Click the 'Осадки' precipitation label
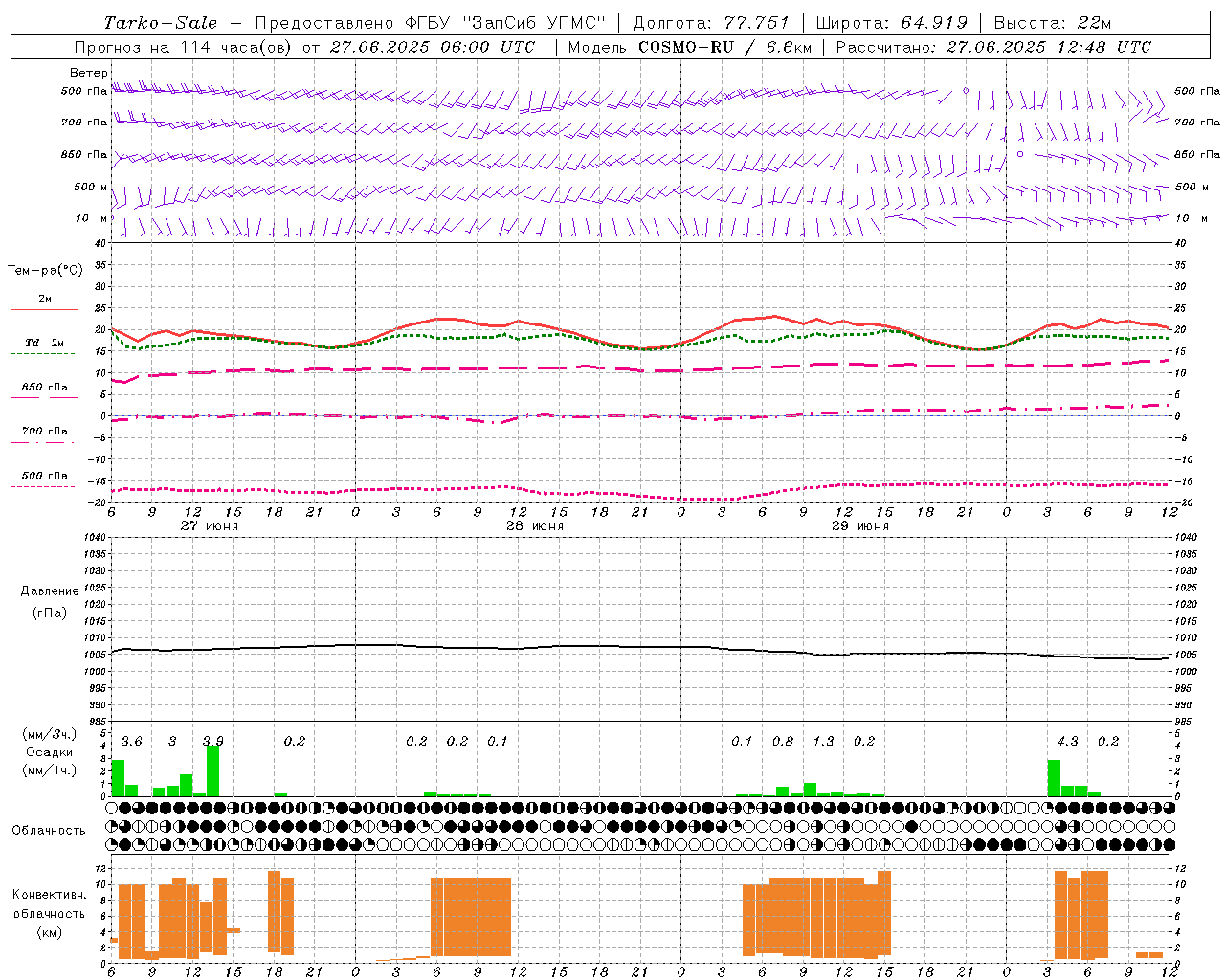The width and height of the screenshot is (1225, 980). click(50, 752)
